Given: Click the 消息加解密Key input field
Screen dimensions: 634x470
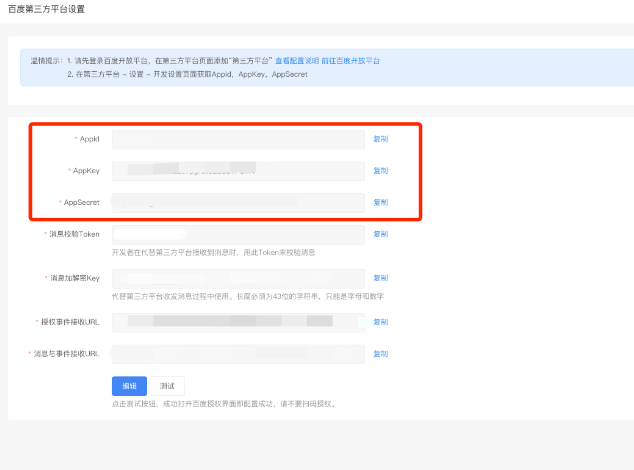Looking at the screenshot, I should [238, 278].
